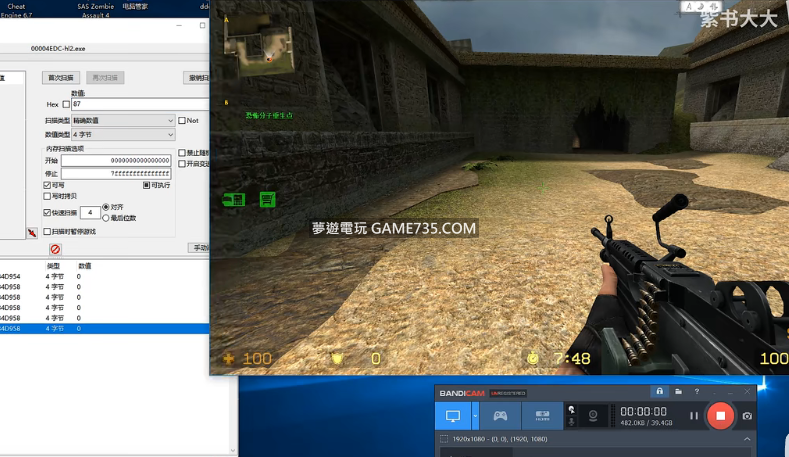
Task: Open the scan type dropdown
Action: click(x=123, y=120)
